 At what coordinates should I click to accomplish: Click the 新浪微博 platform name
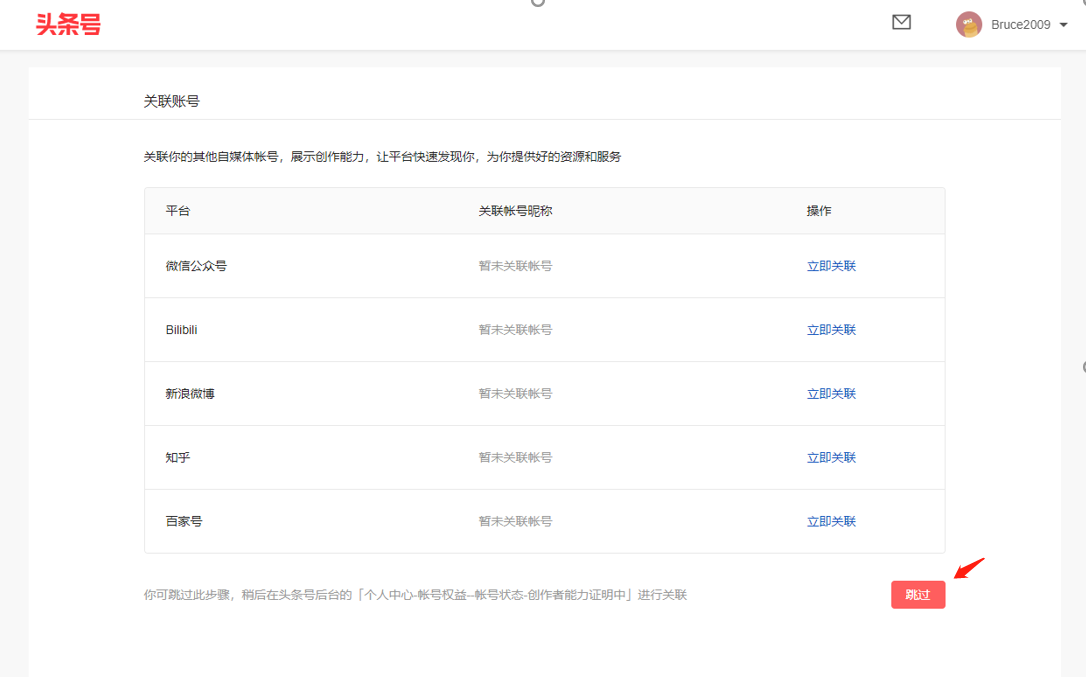click(190, 394)
